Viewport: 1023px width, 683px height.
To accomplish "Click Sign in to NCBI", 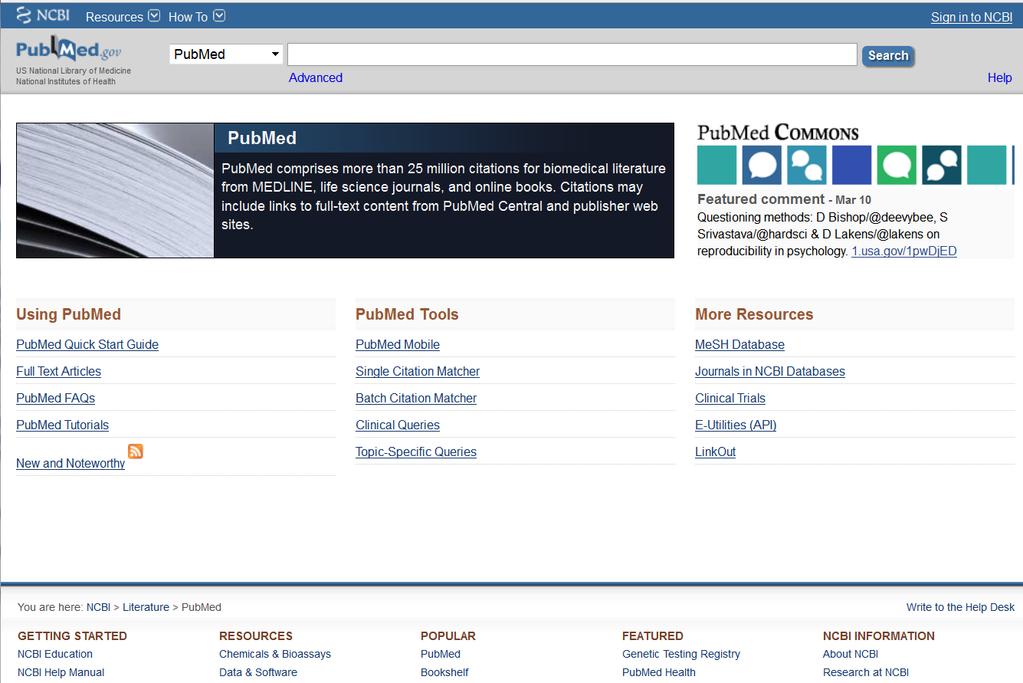I will pos(971,17).
